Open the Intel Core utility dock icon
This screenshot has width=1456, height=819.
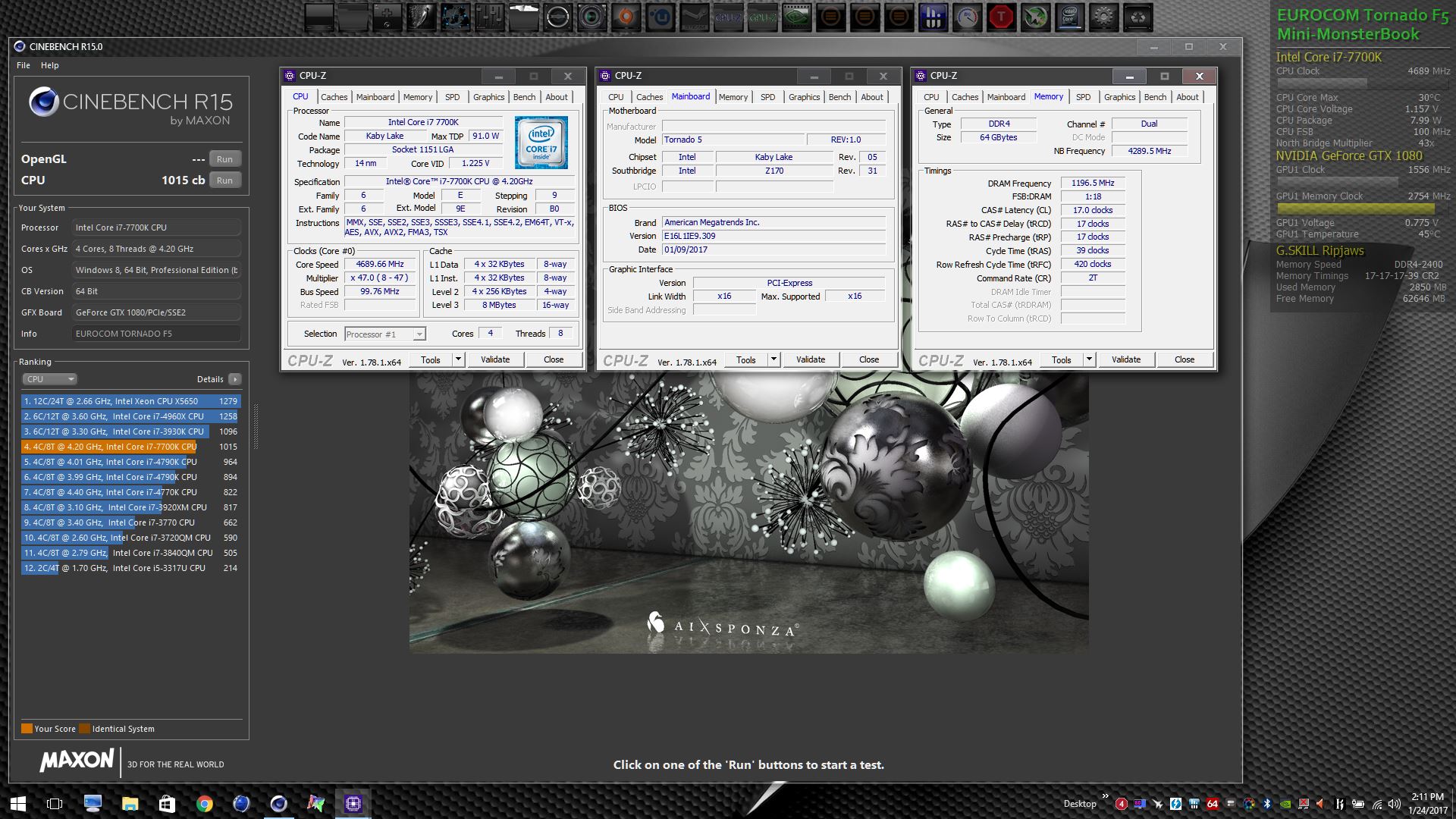coord(1070,17)
